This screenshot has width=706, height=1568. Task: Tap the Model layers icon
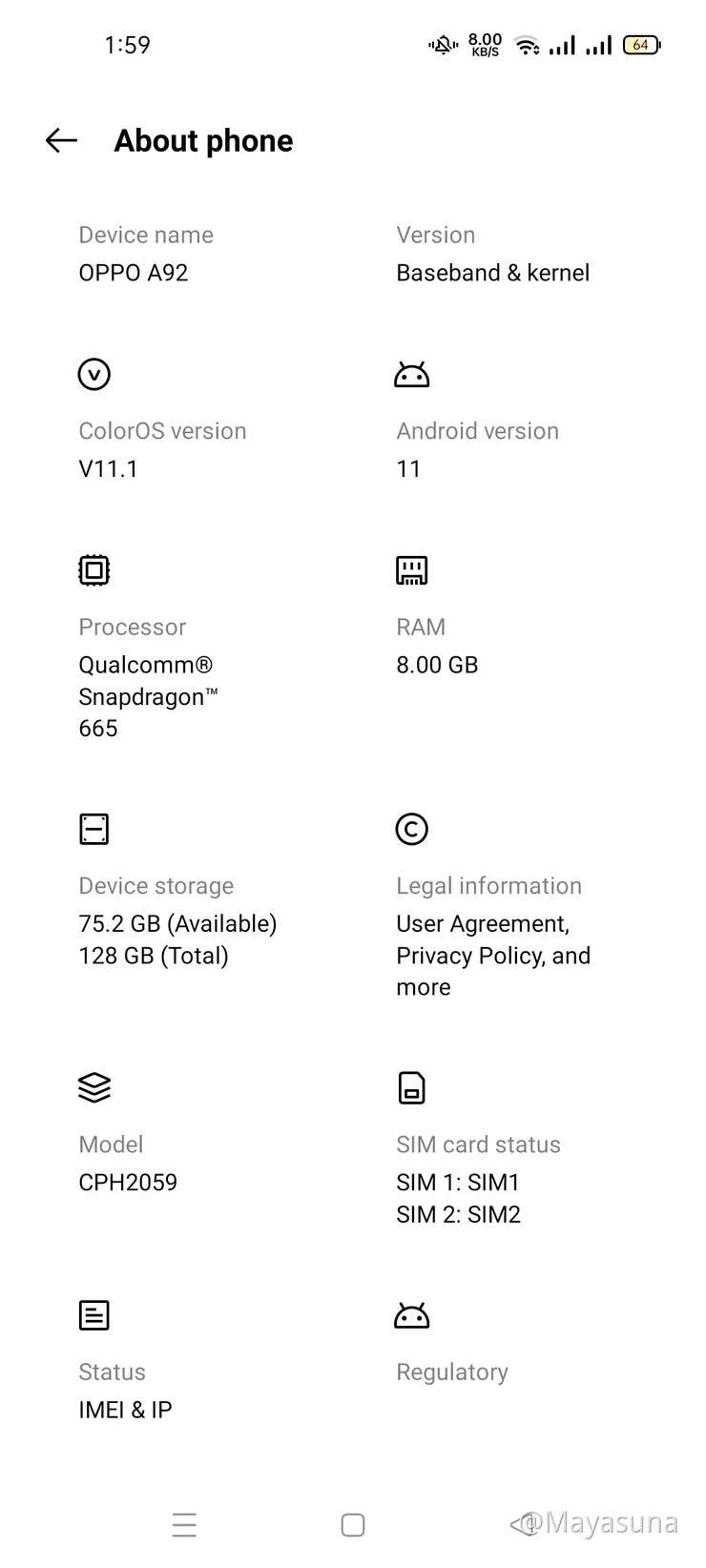pos(93,1087)
